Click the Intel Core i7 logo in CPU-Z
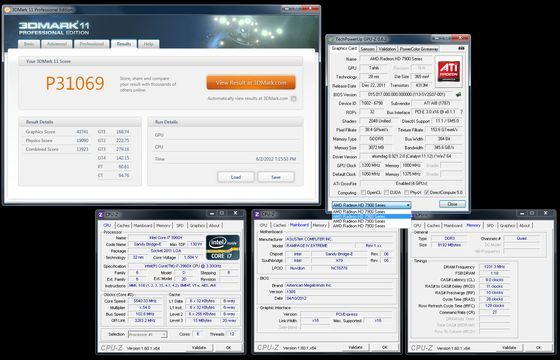560x360 pixels. click(223, 247)
